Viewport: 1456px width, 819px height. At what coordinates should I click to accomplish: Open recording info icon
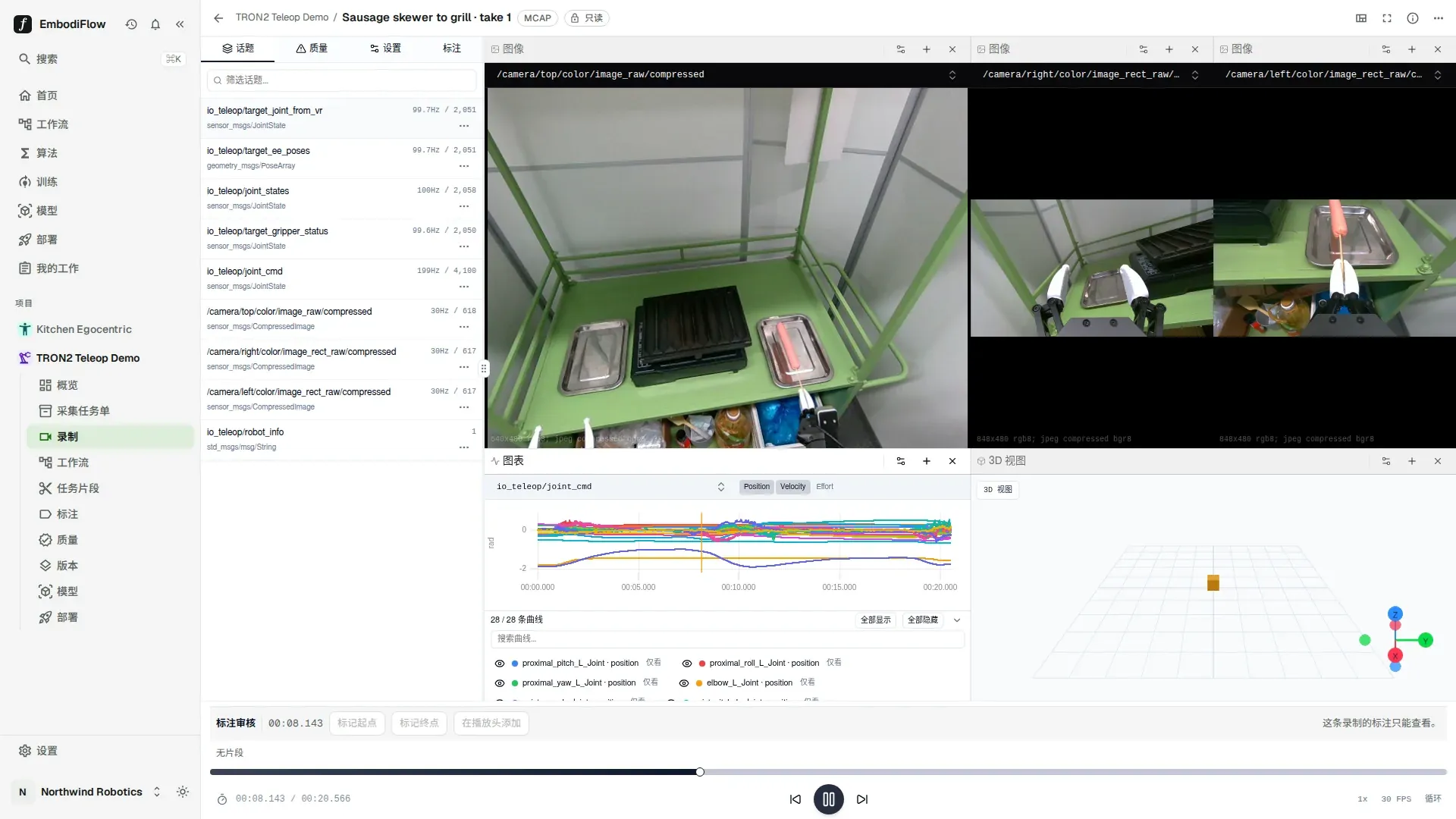click(x=1413, y=18)
